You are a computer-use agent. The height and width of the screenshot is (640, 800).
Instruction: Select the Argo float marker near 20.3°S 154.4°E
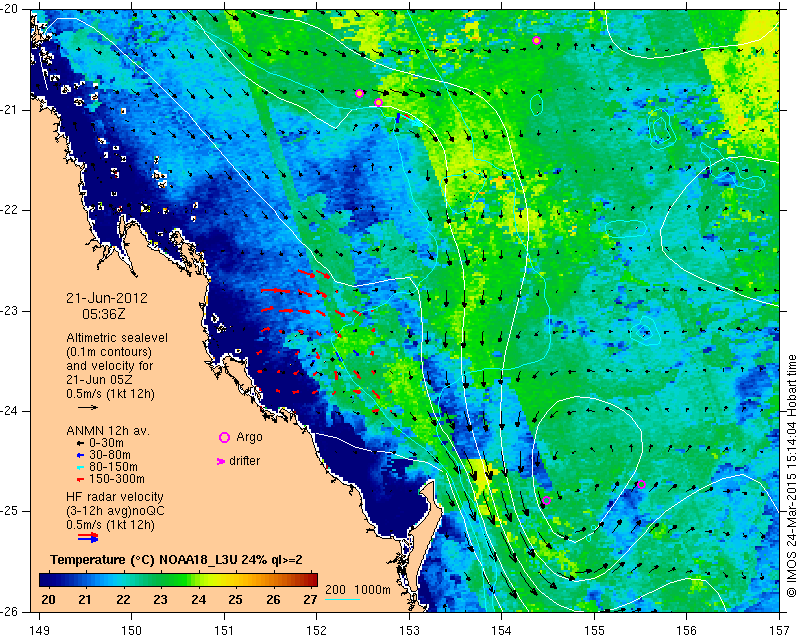[x=536, y=41]
